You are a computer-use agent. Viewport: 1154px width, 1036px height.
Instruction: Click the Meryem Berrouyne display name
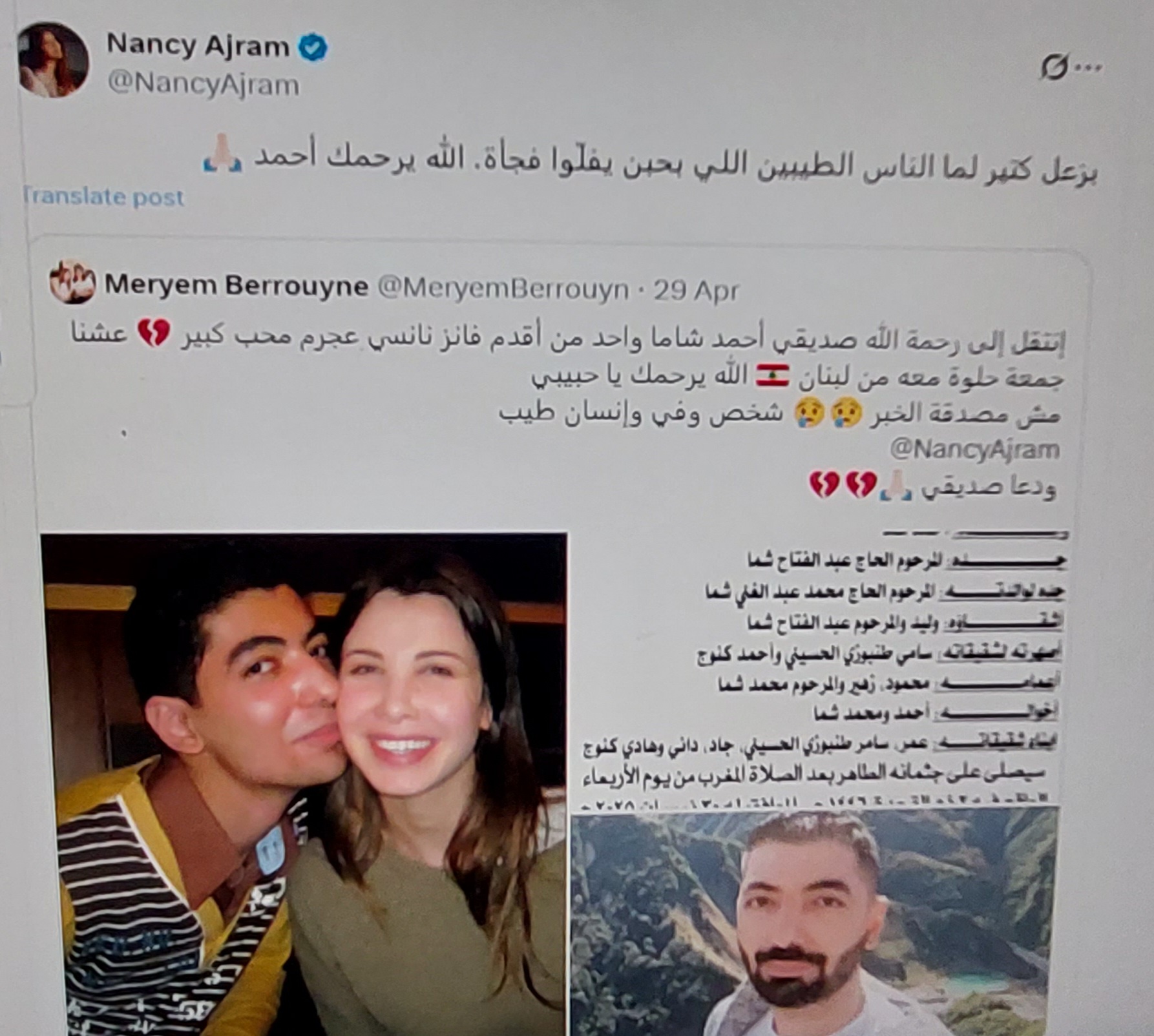click(x=236, y=285)
